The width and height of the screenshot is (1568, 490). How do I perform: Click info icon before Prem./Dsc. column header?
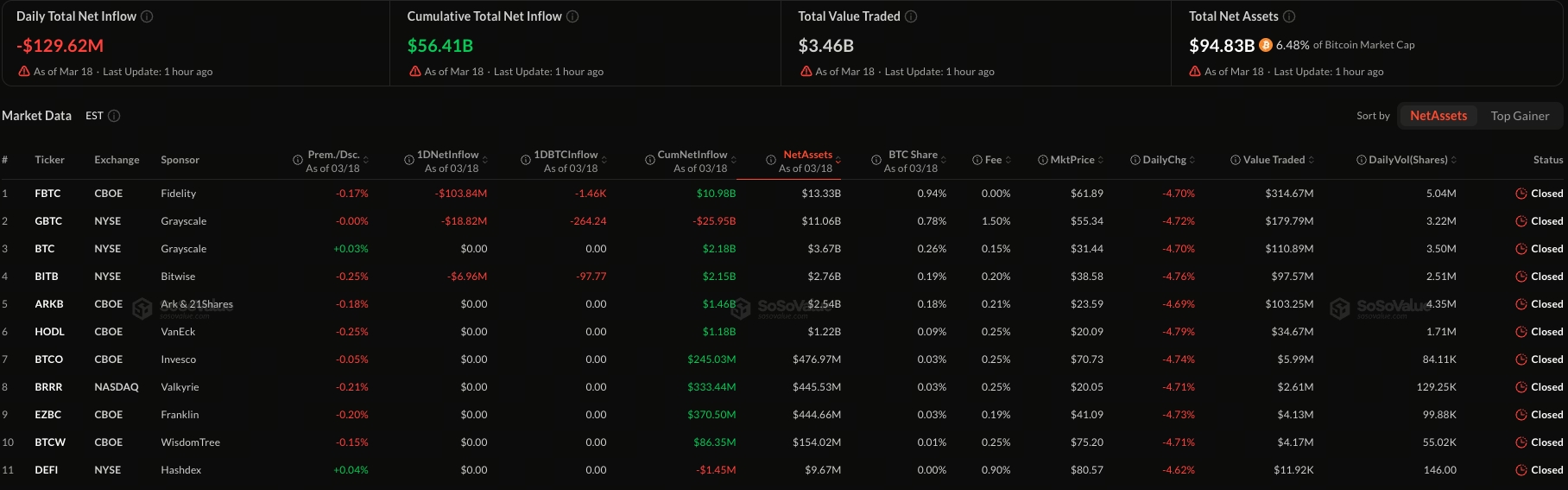(299, 160)
